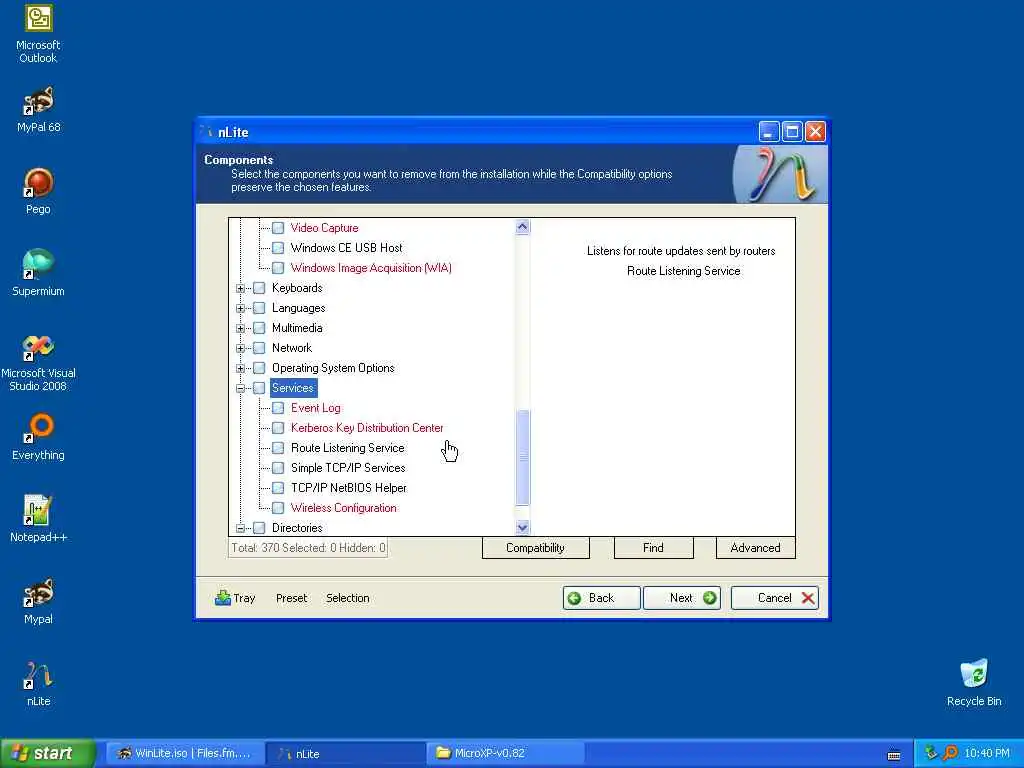The height and width of the screenshot is (768, 1024).
Task: Click the Compatibility button
Action: pyautogui.click(x=536, y=548)
